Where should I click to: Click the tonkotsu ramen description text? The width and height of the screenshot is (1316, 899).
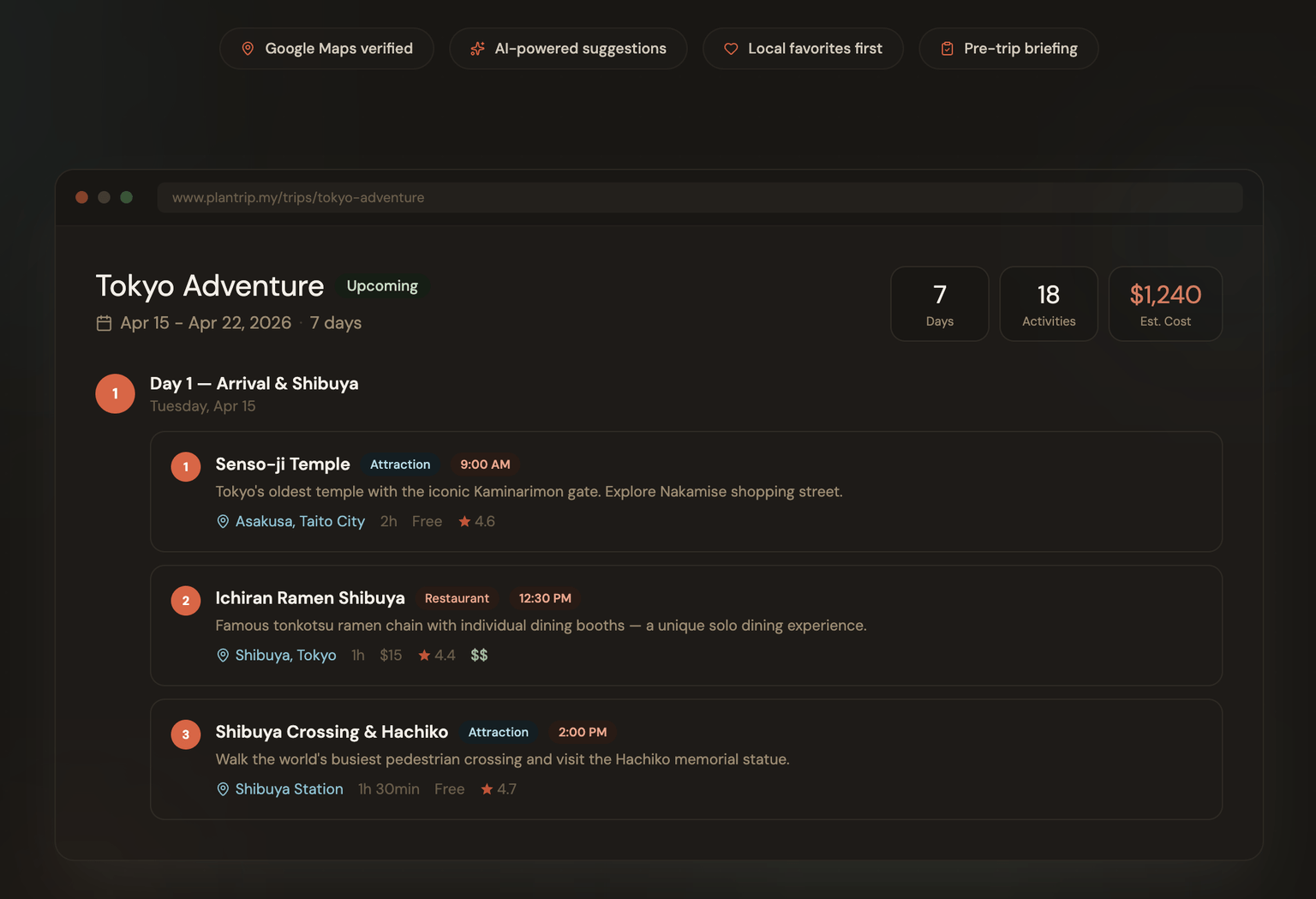[x=541, y=625]
